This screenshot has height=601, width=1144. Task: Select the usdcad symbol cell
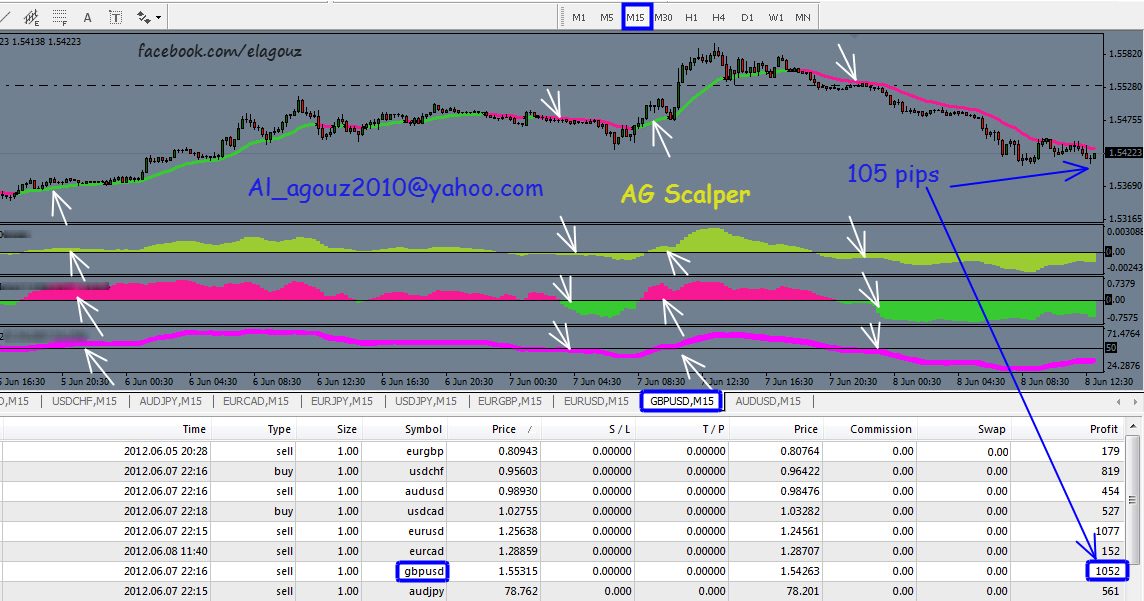[x=425, y=511]
